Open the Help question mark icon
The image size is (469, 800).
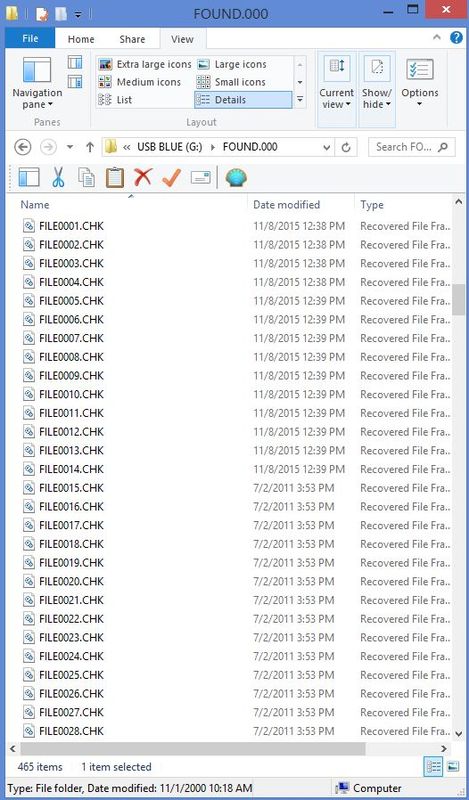pyautogui.click(x=456, y=37)
